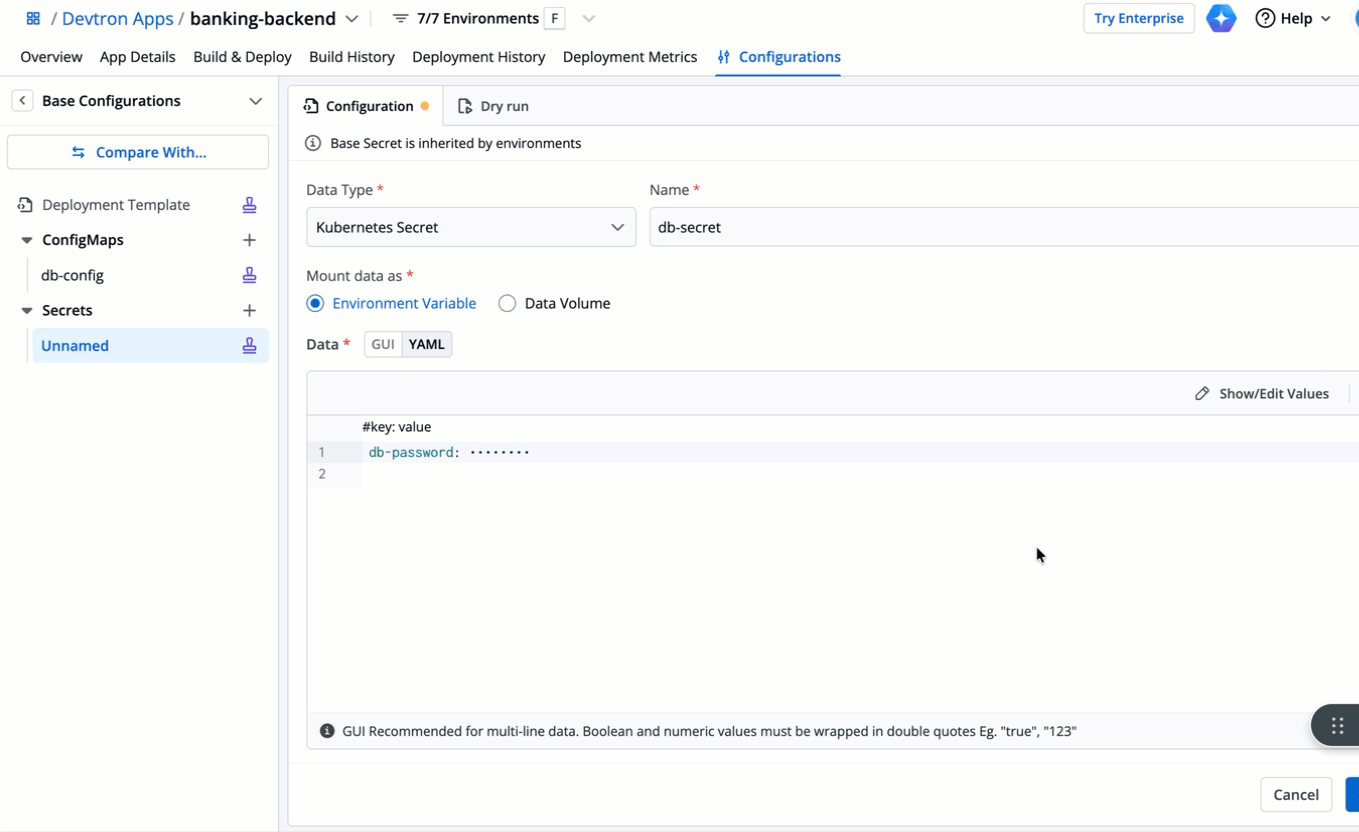
Task: Expand the Base Configurations chevron dropdown
Action: point(255,101)
